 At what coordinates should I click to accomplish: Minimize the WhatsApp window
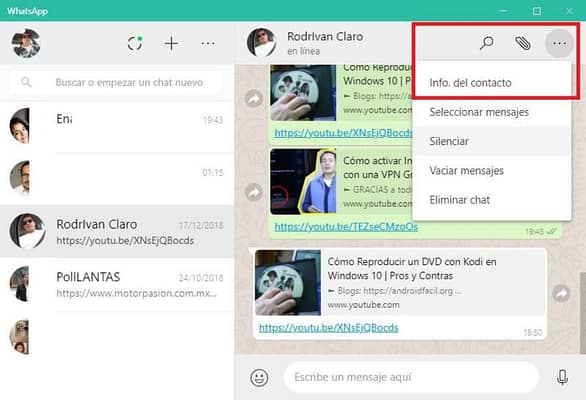coord(503,11)
